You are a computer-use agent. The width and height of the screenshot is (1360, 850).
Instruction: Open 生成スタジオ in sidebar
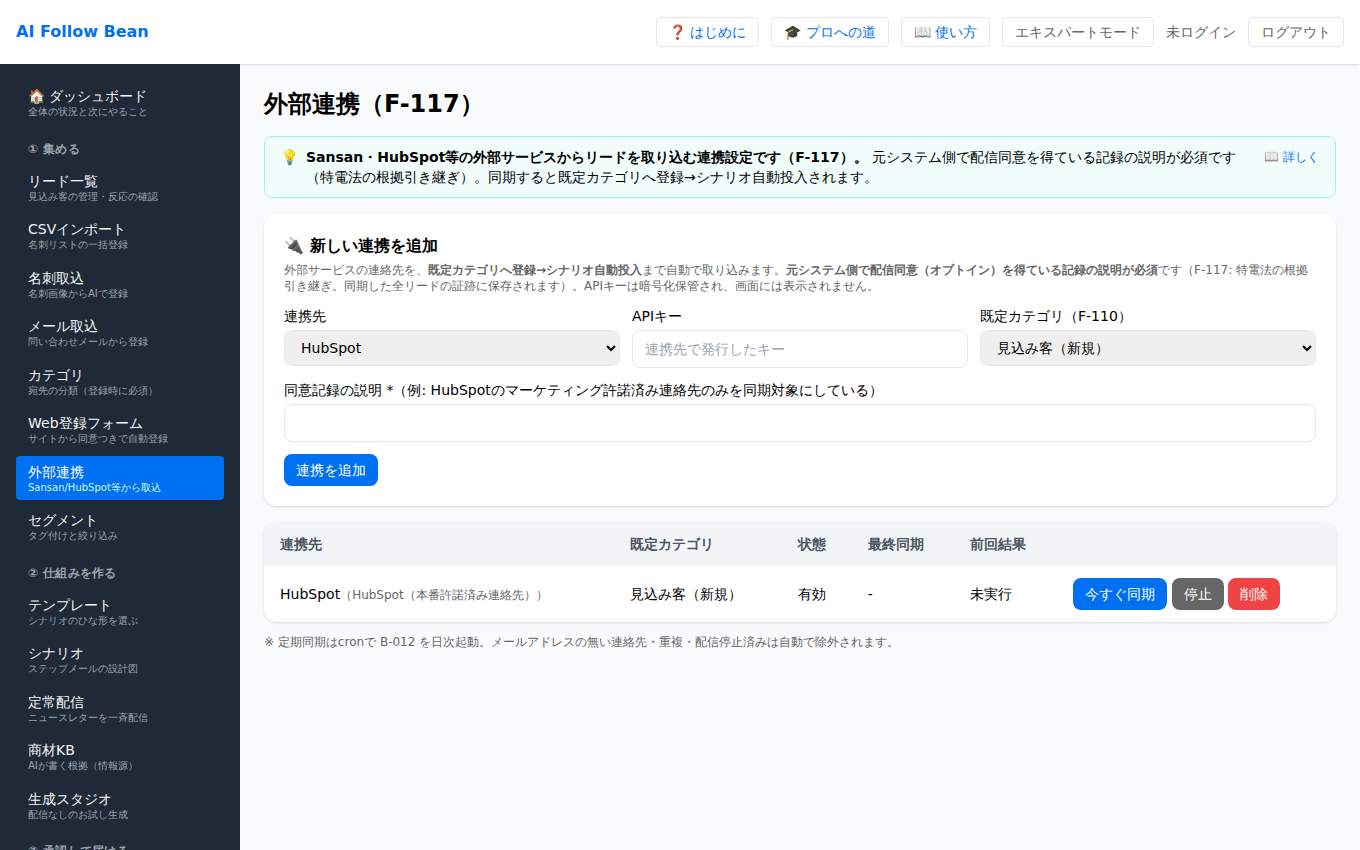[120, 806]
